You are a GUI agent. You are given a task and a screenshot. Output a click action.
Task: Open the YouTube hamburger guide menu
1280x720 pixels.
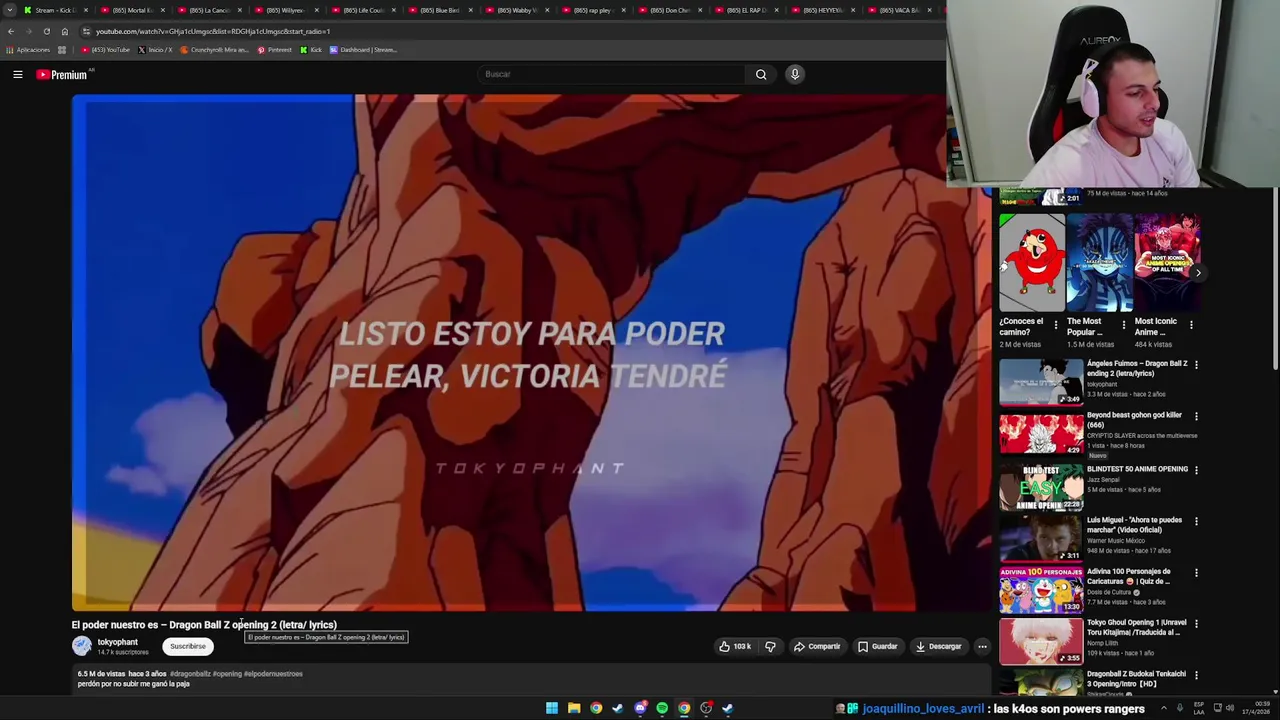(x=18, y=74)
